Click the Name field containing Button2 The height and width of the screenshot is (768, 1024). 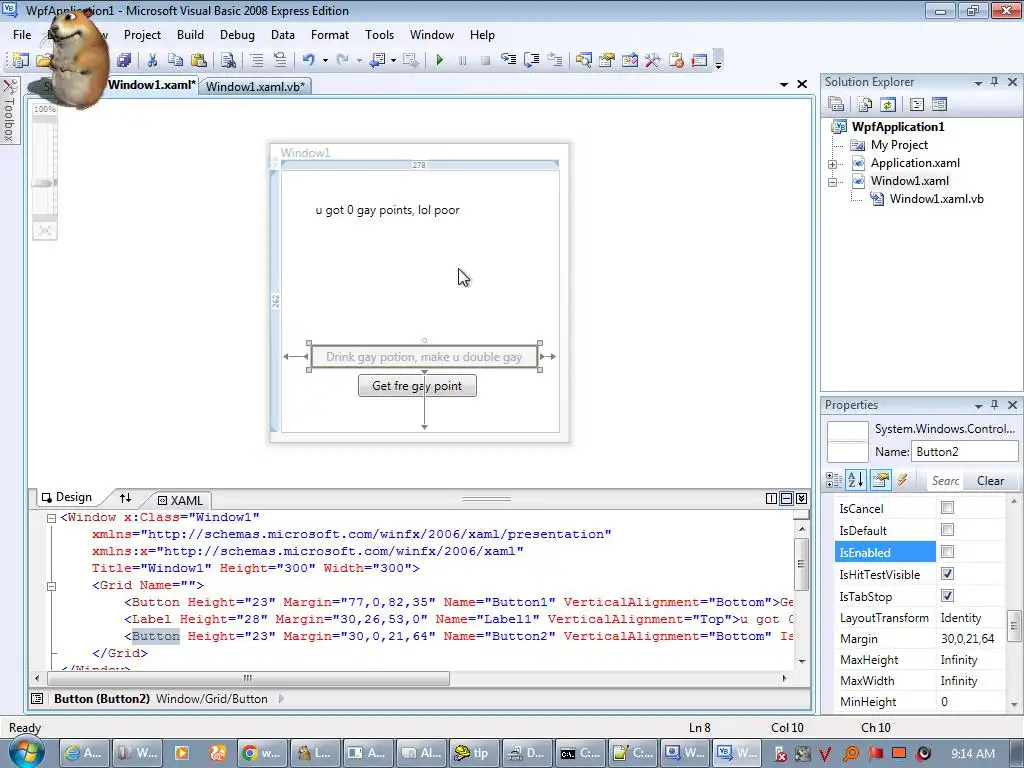[x=964, y=451]
